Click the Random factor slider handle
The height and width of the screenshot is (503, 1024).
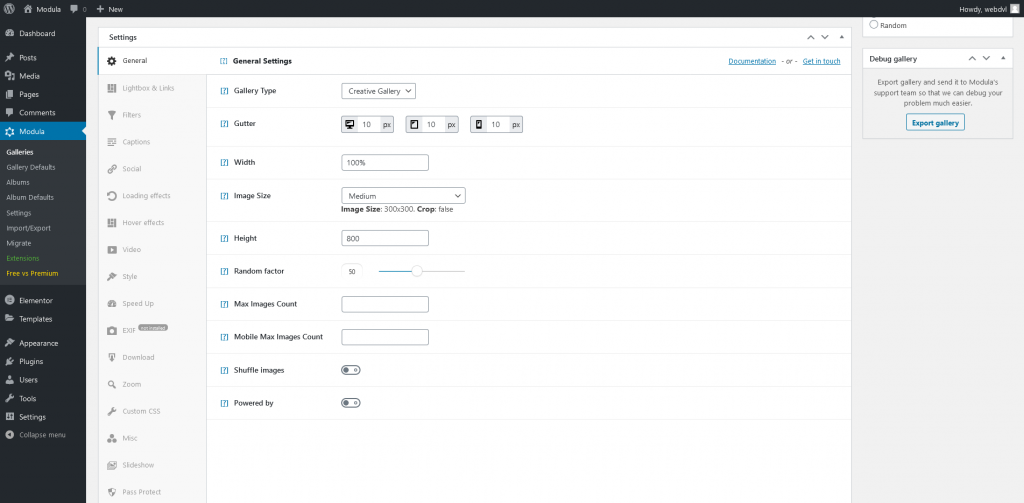[x=417, y=271]
